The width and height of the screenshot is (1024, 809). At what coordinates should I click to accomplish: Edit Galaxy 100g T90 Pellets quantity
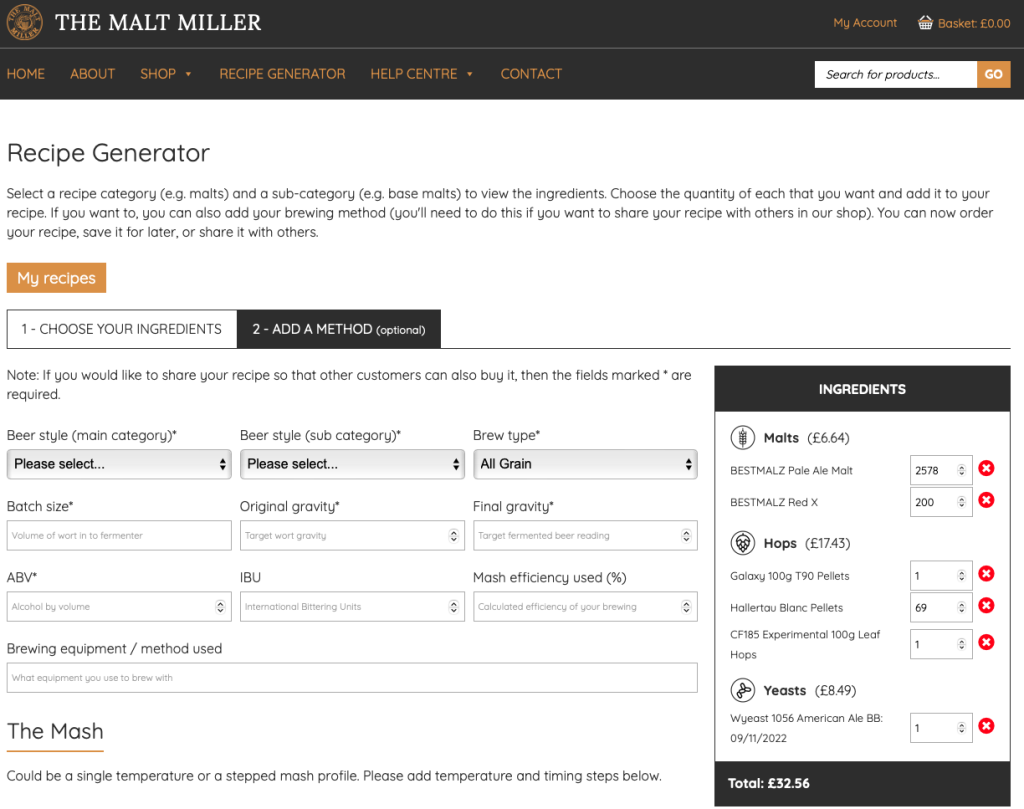coord(940,576)
